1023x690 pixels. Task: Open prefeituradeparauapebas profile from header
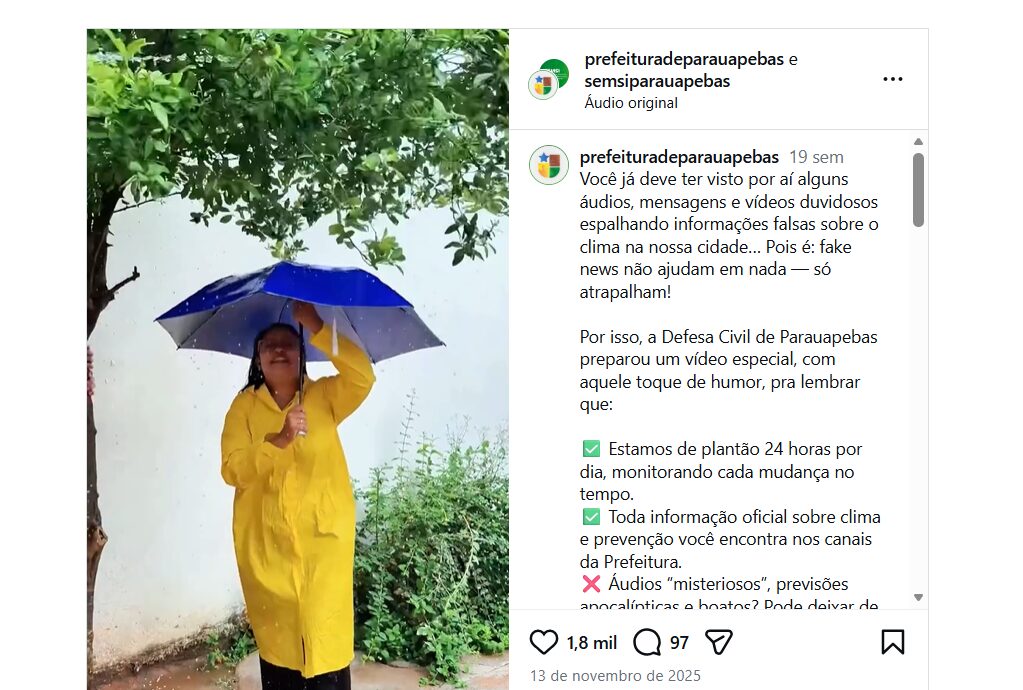[684, 59]
